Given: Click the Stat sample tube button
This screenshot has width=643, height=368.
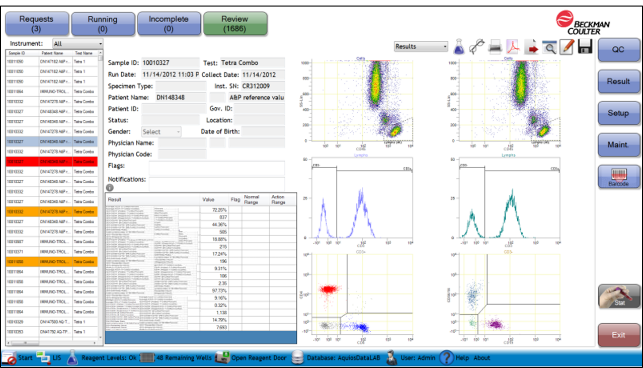Looking at the screenshot, I should [x=618, y=296].
